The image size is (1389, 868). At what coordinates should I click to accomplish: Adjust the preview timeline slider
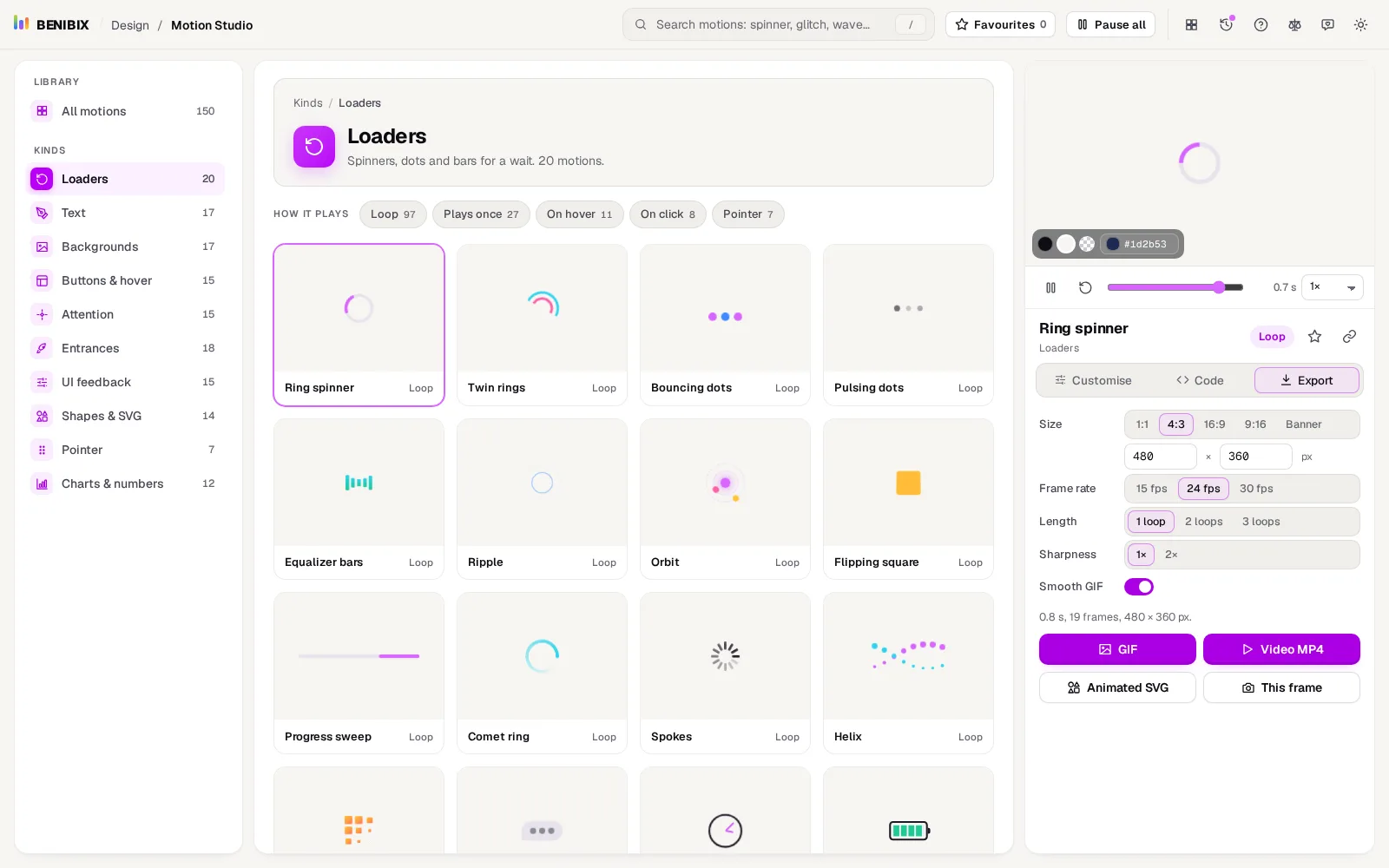pos(1175,287)
